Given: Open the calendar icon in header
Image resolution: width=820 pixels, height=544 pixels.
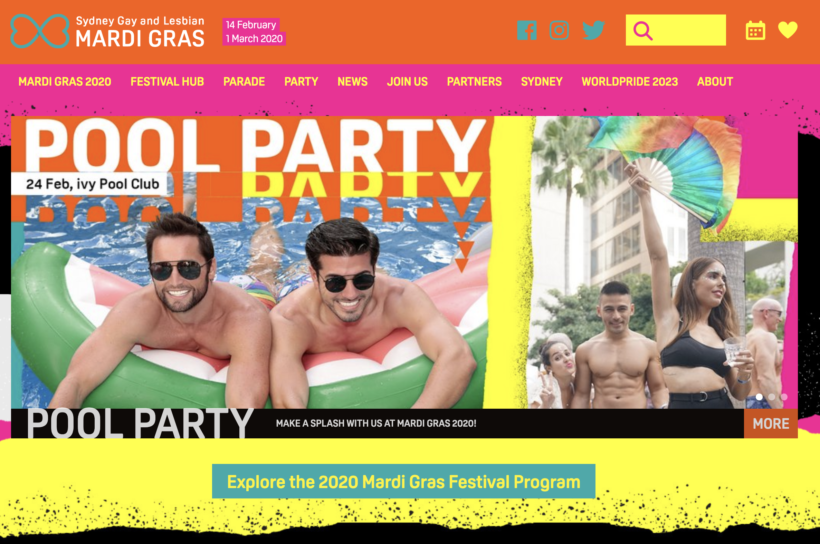Looking at the screenshot, I should point(755,30).
